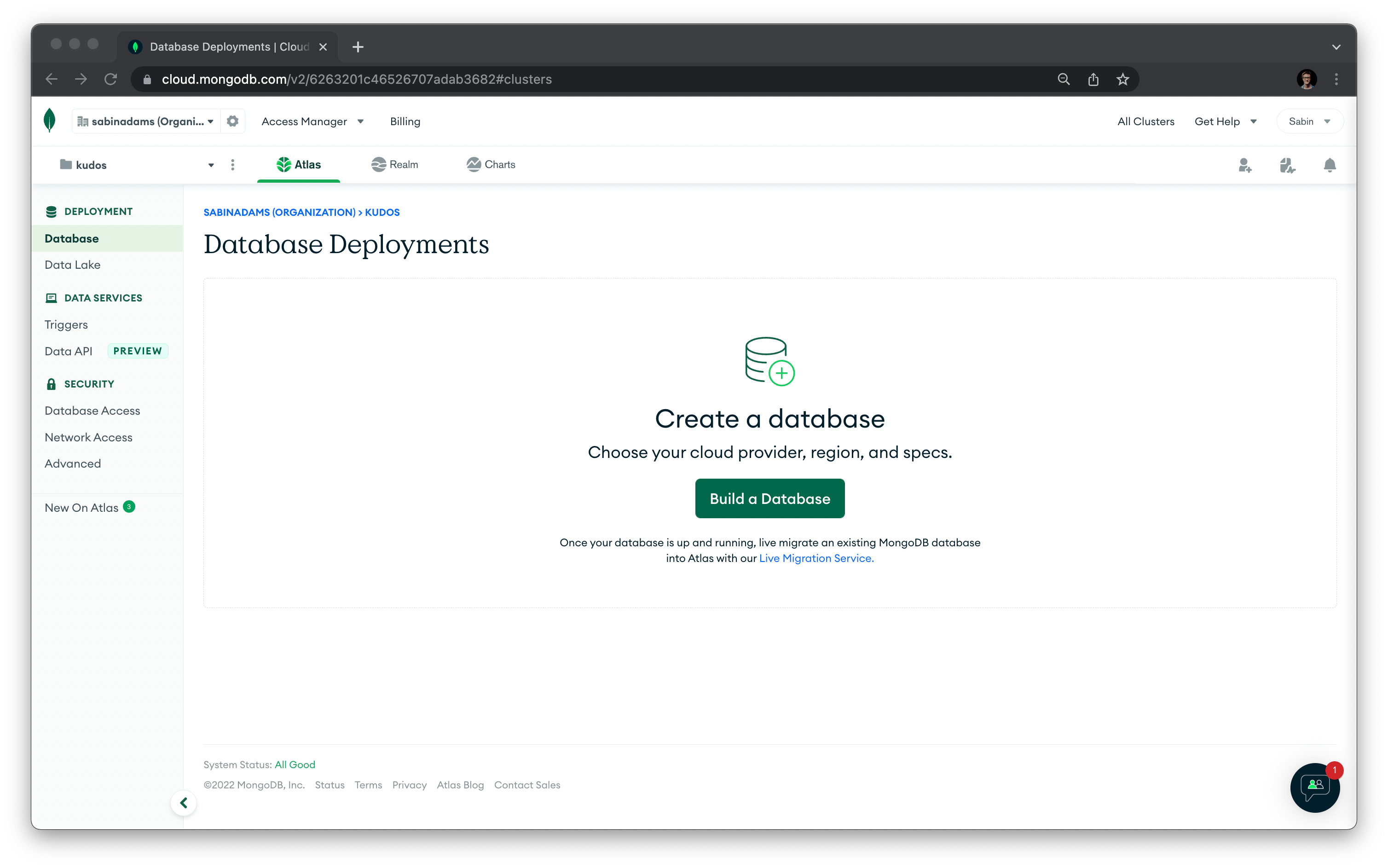This screenshot has width=1388, height=868.
Task: Open the project activity feed icon
Action: pos(1287,165)
